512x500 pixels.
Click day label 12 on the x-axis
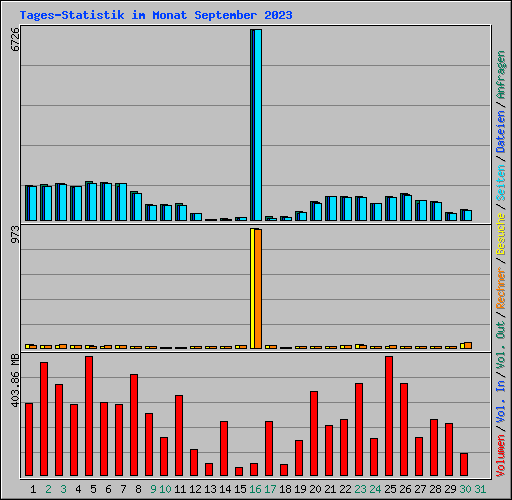tap(195, 489)
